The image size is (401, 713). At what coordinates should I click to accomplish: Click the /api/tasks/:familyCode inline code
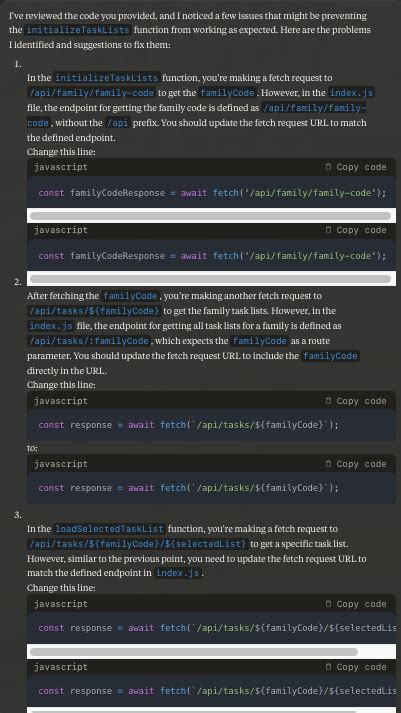[89, 341]
